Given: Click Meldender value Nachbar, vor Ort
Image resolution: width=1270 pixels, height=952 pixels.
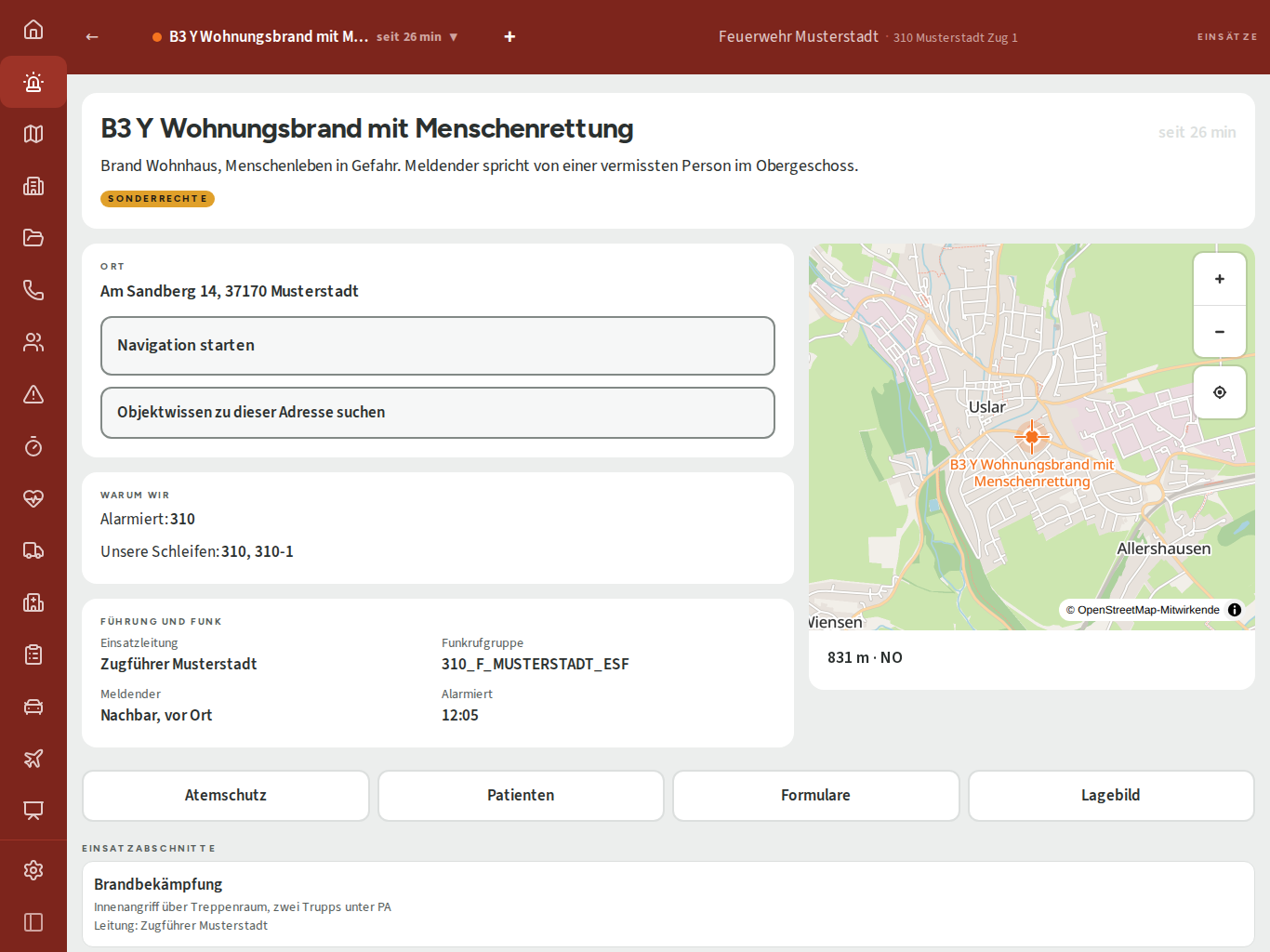Looking at the screenshot, I should click(156, 715).
